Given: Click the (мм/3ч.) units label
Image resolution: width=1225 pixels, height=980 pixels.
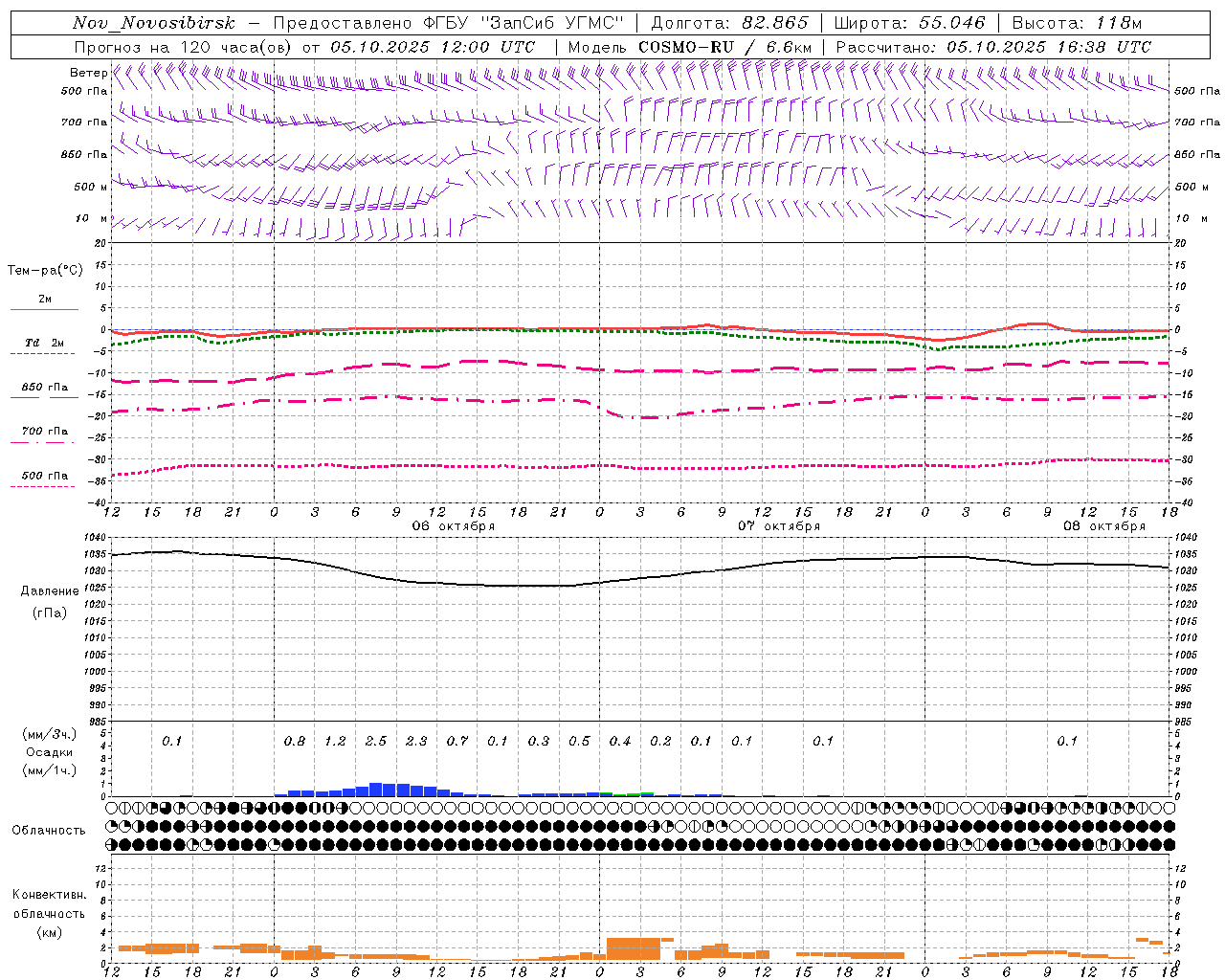Looking at the screenshot, I should point(50,734).
